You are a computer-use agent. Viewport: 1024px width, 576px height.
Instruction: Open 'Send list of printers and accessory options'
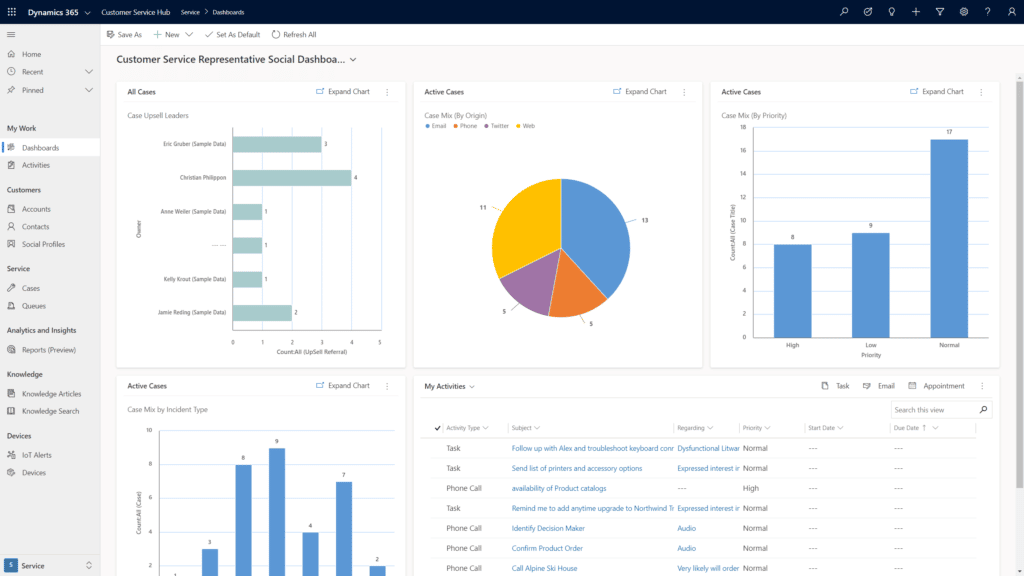click(x=577, y=468)
